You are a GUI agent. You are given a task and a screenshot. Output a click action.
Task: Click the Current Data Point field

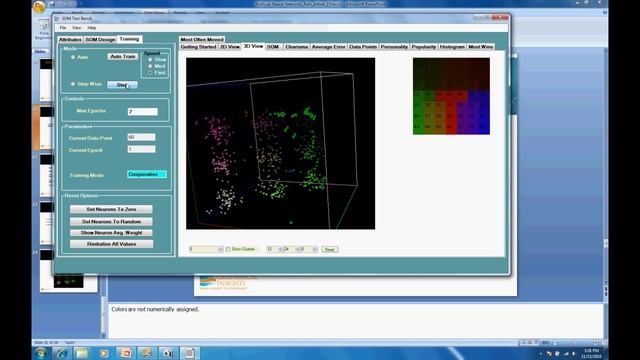(x=141, y=137)
